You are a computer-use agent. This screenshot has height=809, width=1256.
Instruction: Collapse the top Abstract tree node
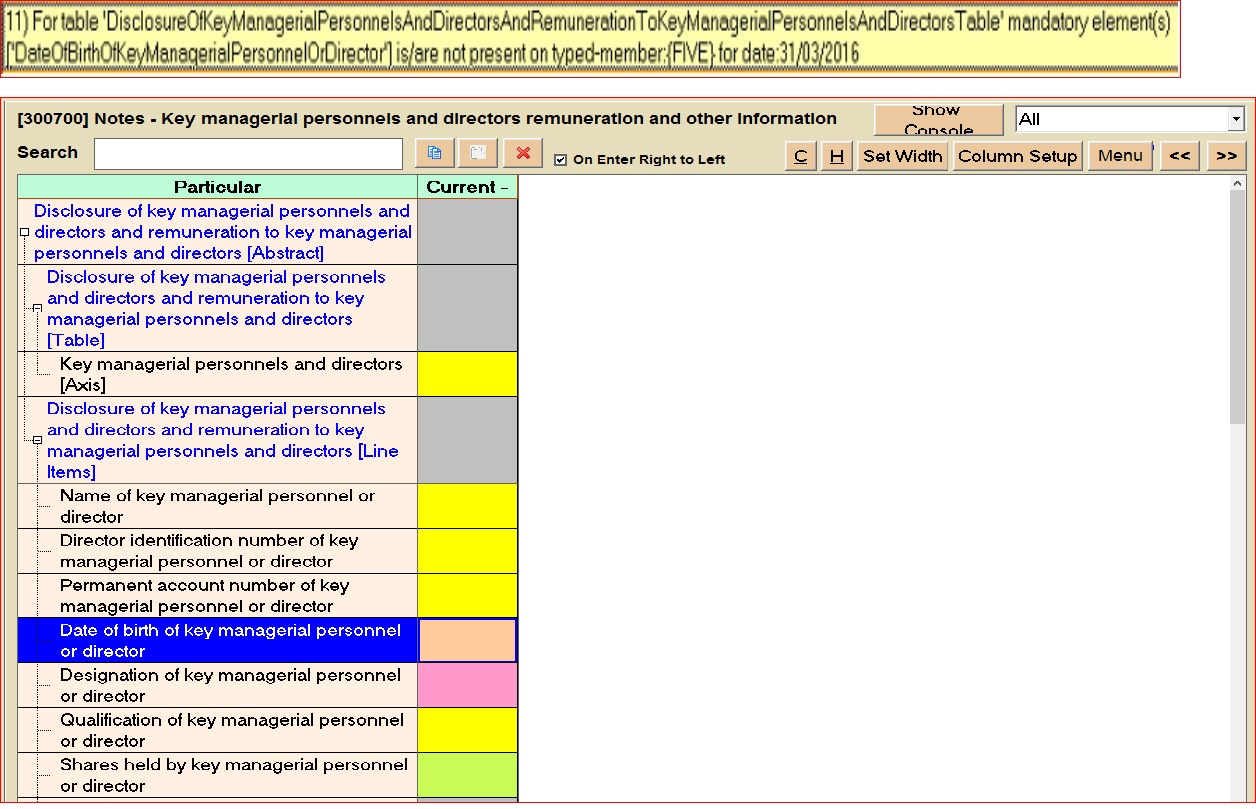(x=24, y=232)
